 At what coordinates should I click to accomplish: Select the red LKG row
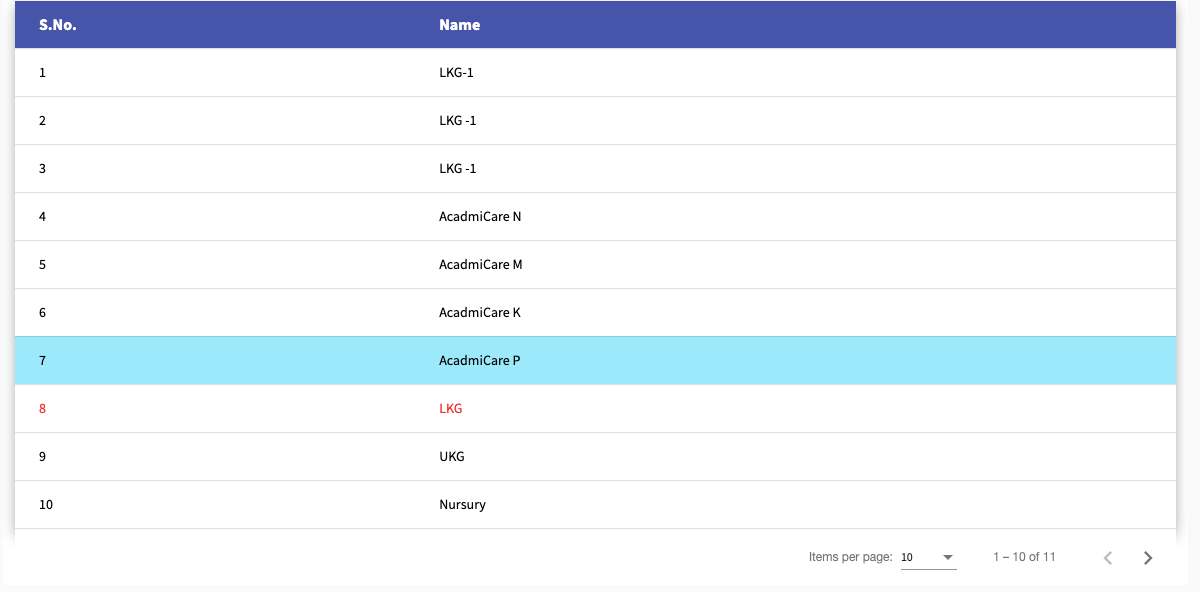tap(451, 408)
